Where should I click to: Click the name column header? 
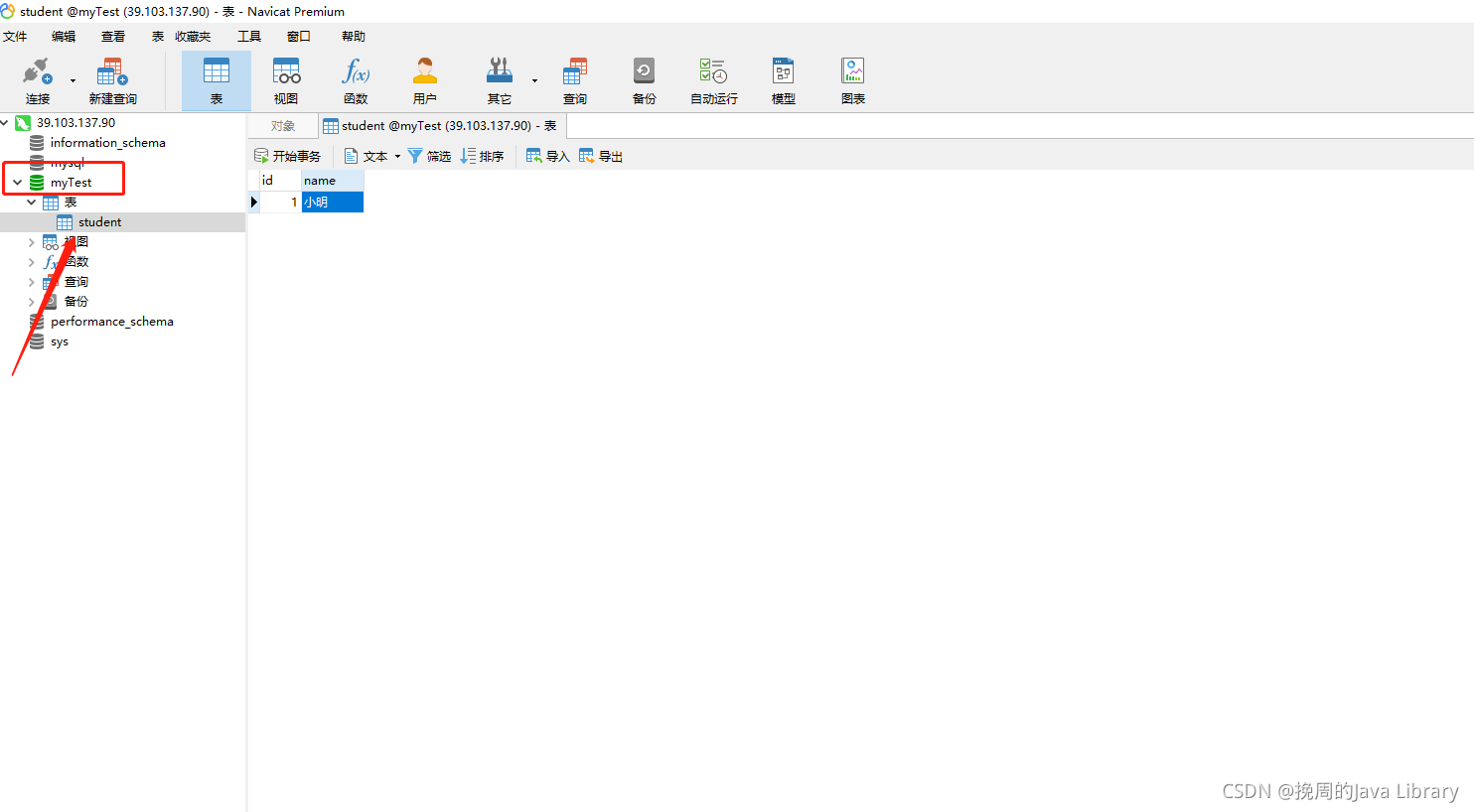click(333, 181)
